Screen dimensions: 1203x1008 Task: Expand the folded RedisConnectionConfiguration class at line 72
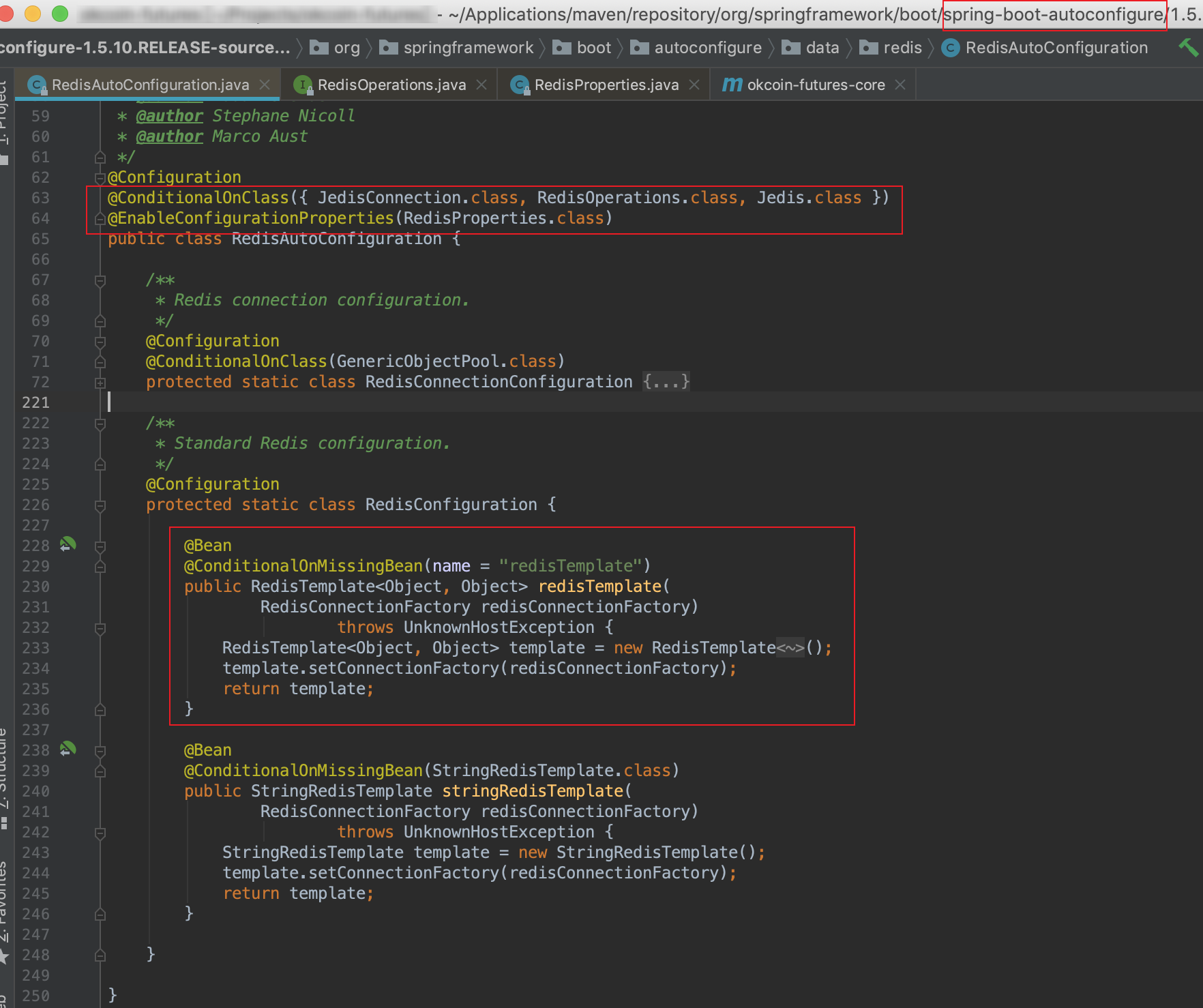coord(100,383)
